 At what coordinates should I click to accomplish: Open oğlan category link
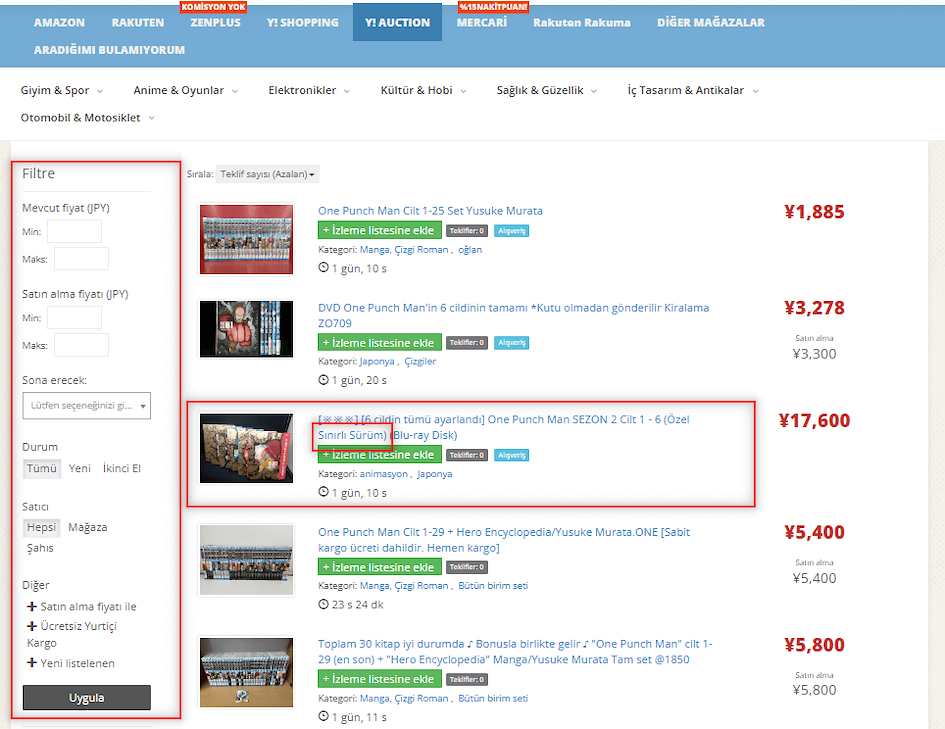coord(469,250)
